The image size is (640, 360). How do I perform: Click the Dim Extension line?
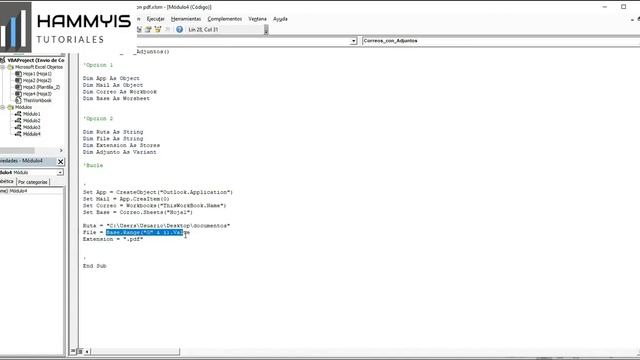(121, 145)
